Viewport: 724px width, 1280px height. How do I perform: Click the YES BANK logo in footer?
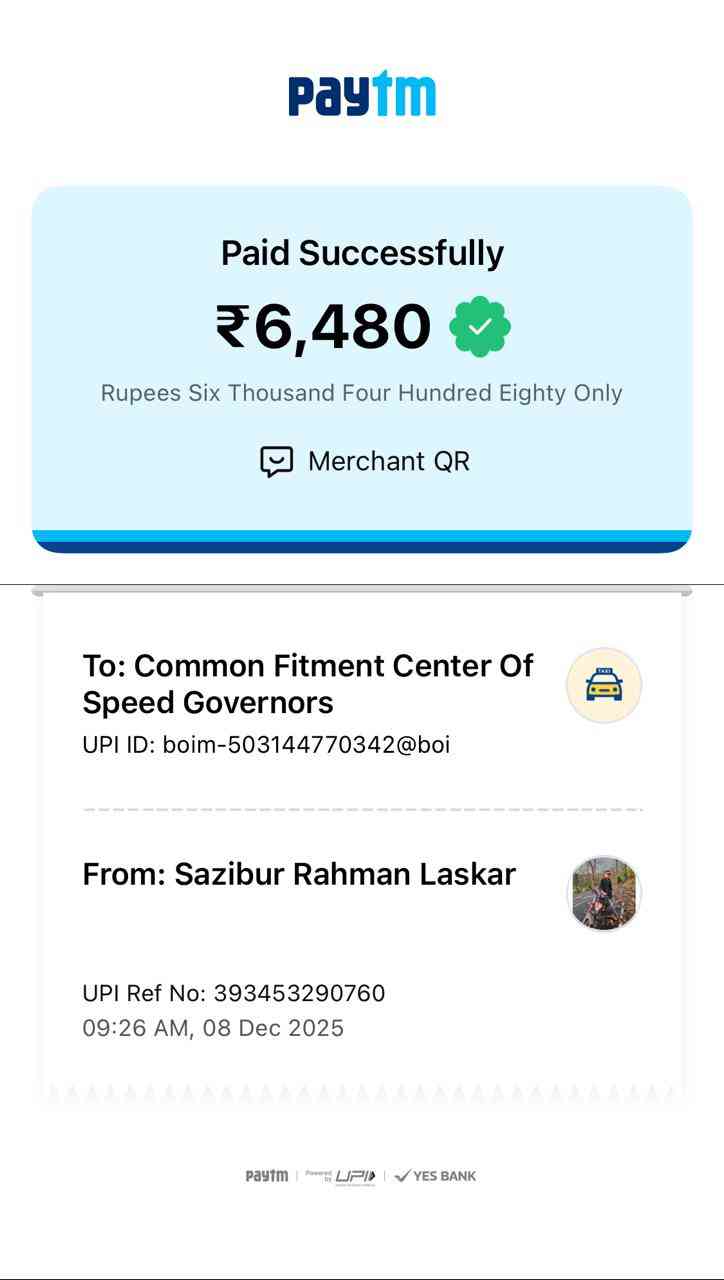coord(436,1176)
